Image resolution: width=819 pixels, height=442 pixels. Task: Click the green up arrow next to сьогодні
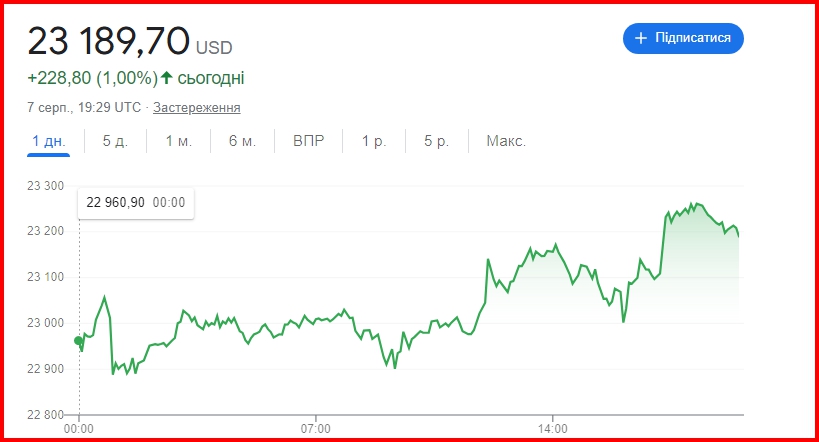point(166,78)
